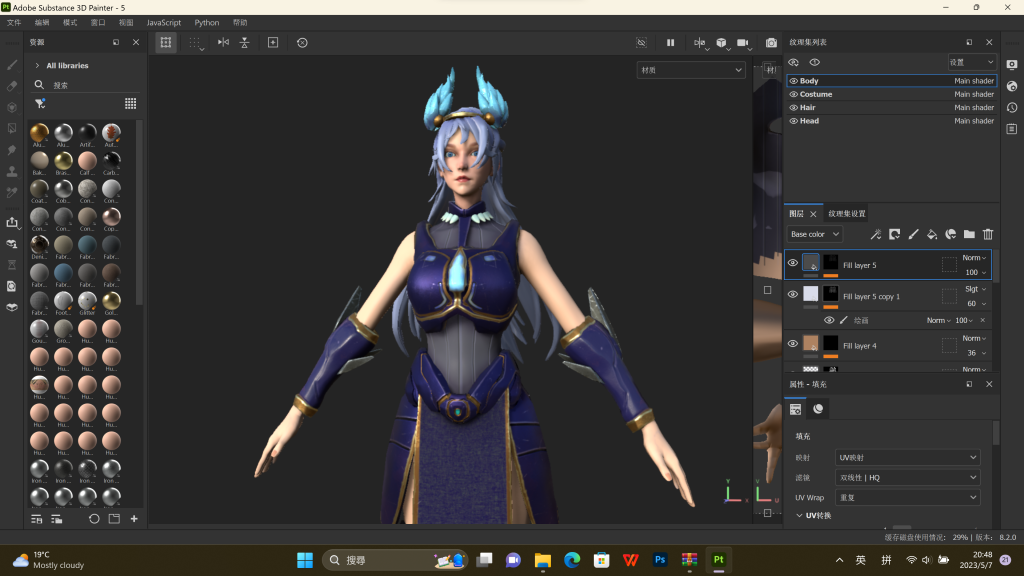
Task: Toggle the hidden-eye isolate icon in viewport toolbar
Action: pos(641,42)
